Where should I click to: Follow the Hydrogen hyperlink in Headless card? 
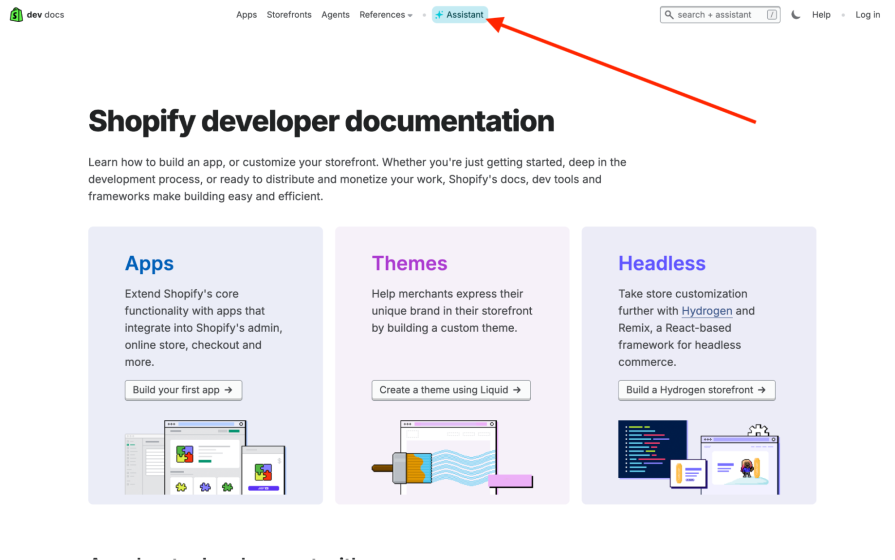pos(706,311)
